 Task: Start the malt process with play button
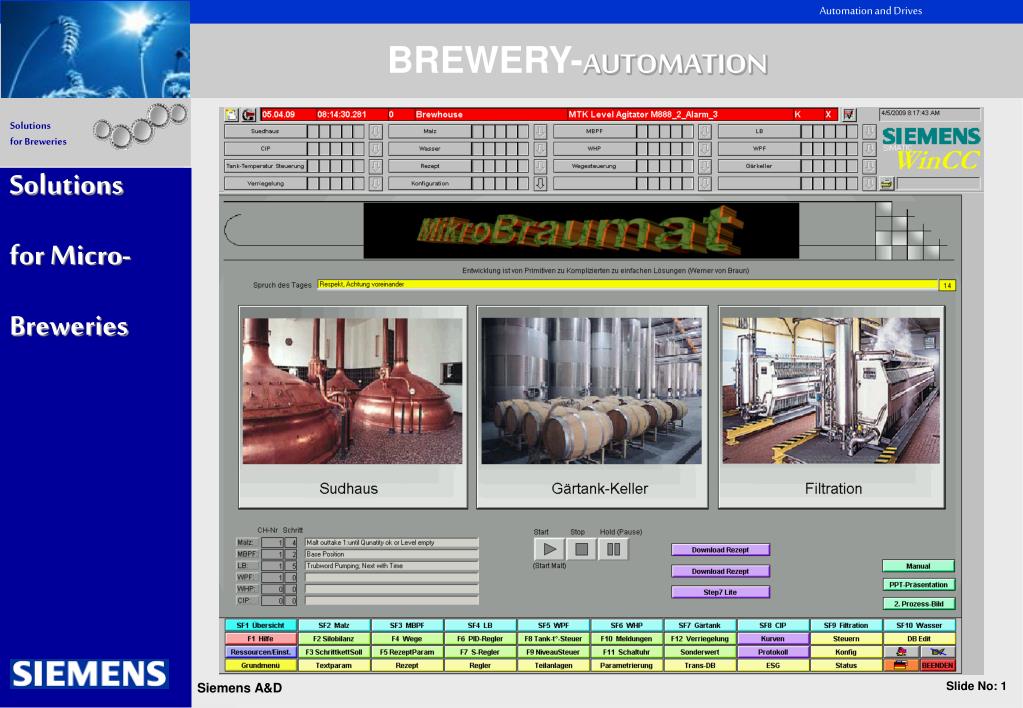[549, 549]
